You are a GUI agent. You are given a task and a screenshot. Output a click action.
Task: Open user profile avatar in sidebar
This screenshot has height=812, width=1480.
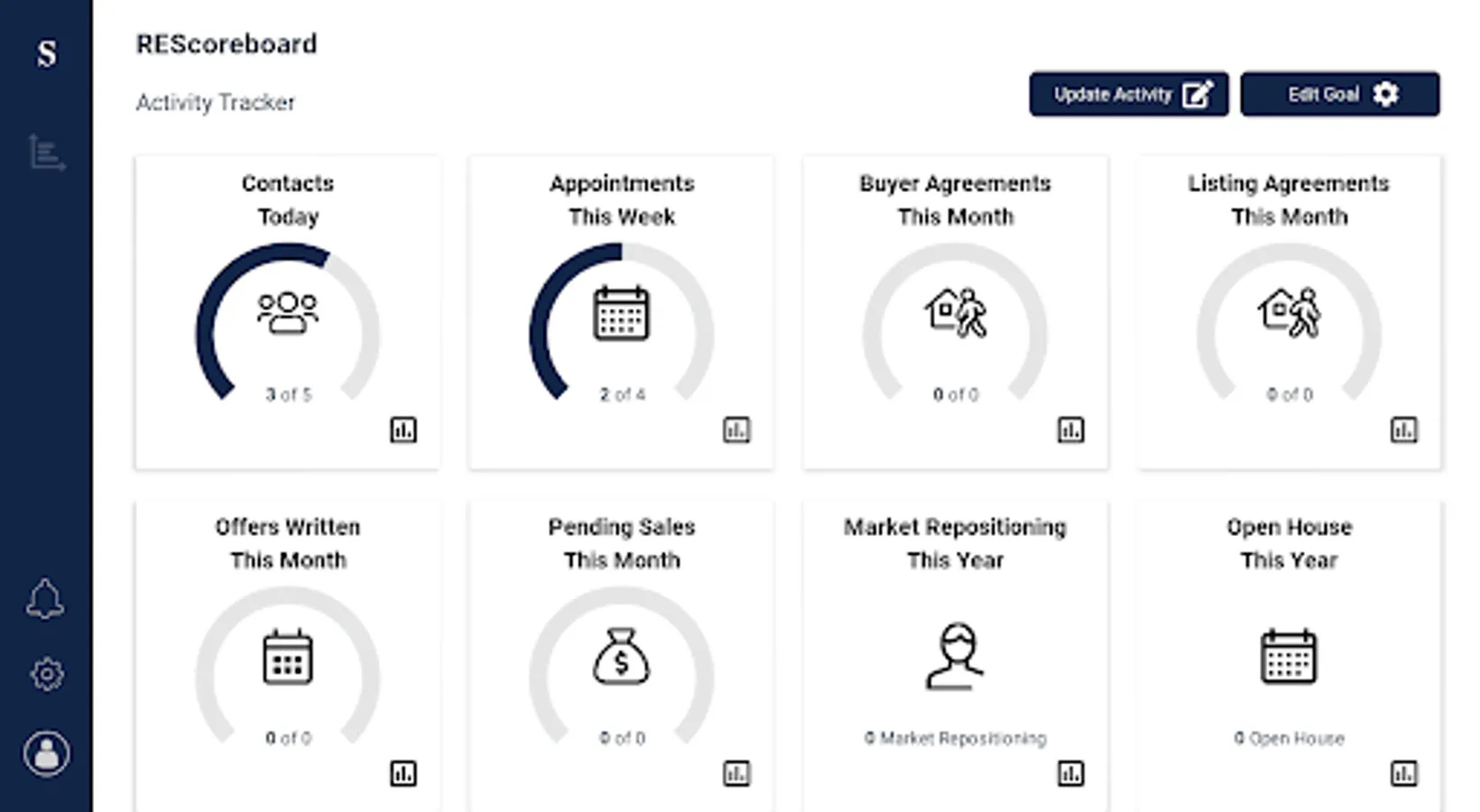pos(46,753)
